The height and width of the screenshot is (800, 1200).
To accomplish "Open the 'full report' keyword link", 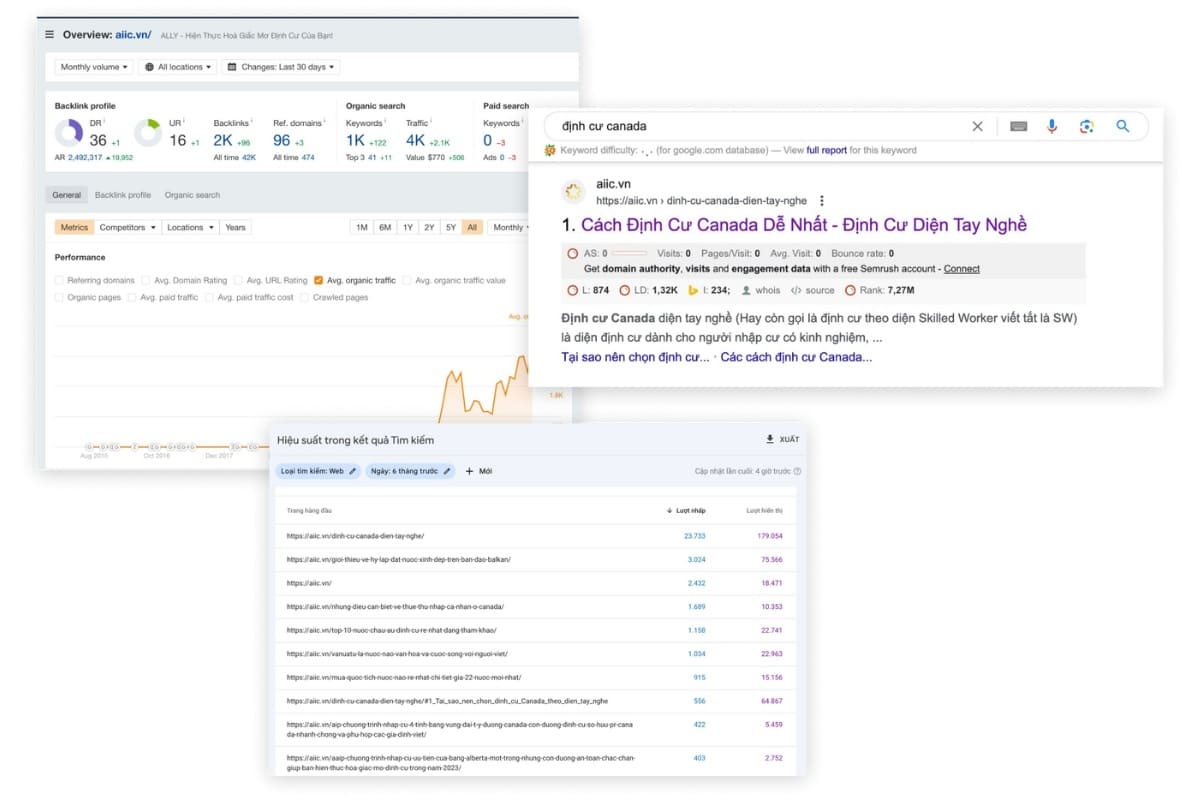I will 827,150.
